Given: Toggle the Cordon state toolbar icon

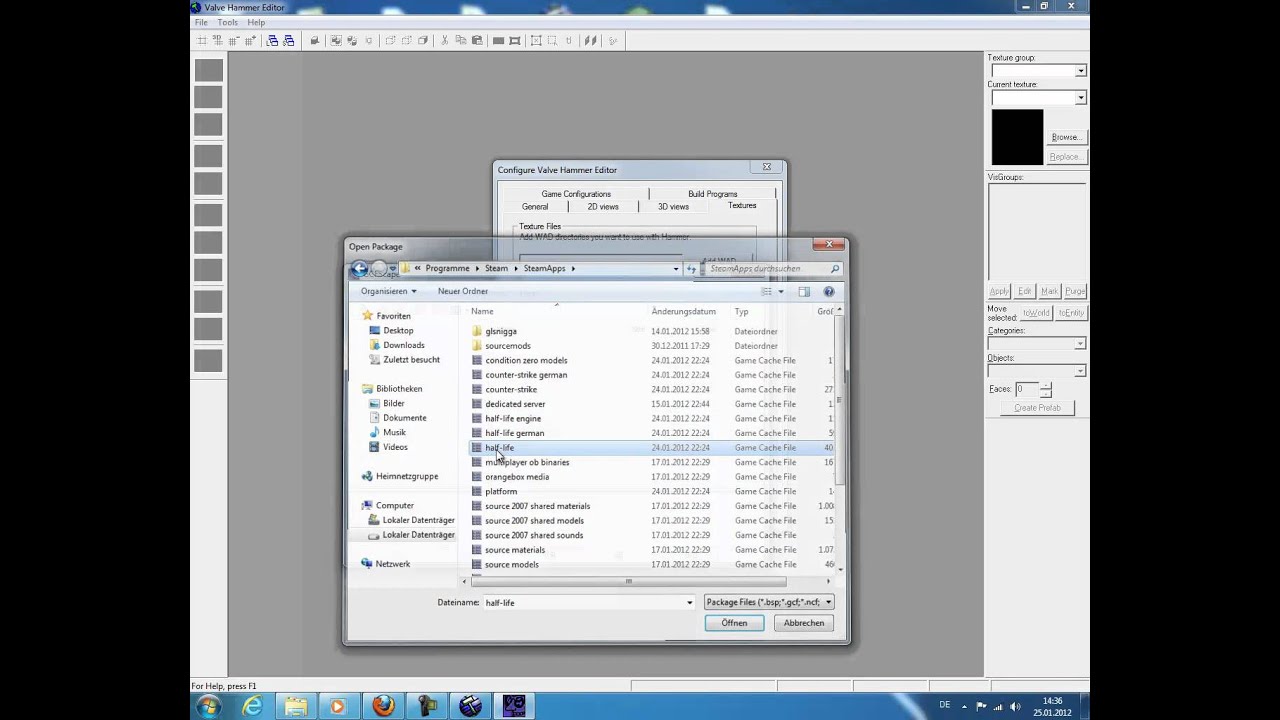Looking at the screenshot, I should pos(498,41).
